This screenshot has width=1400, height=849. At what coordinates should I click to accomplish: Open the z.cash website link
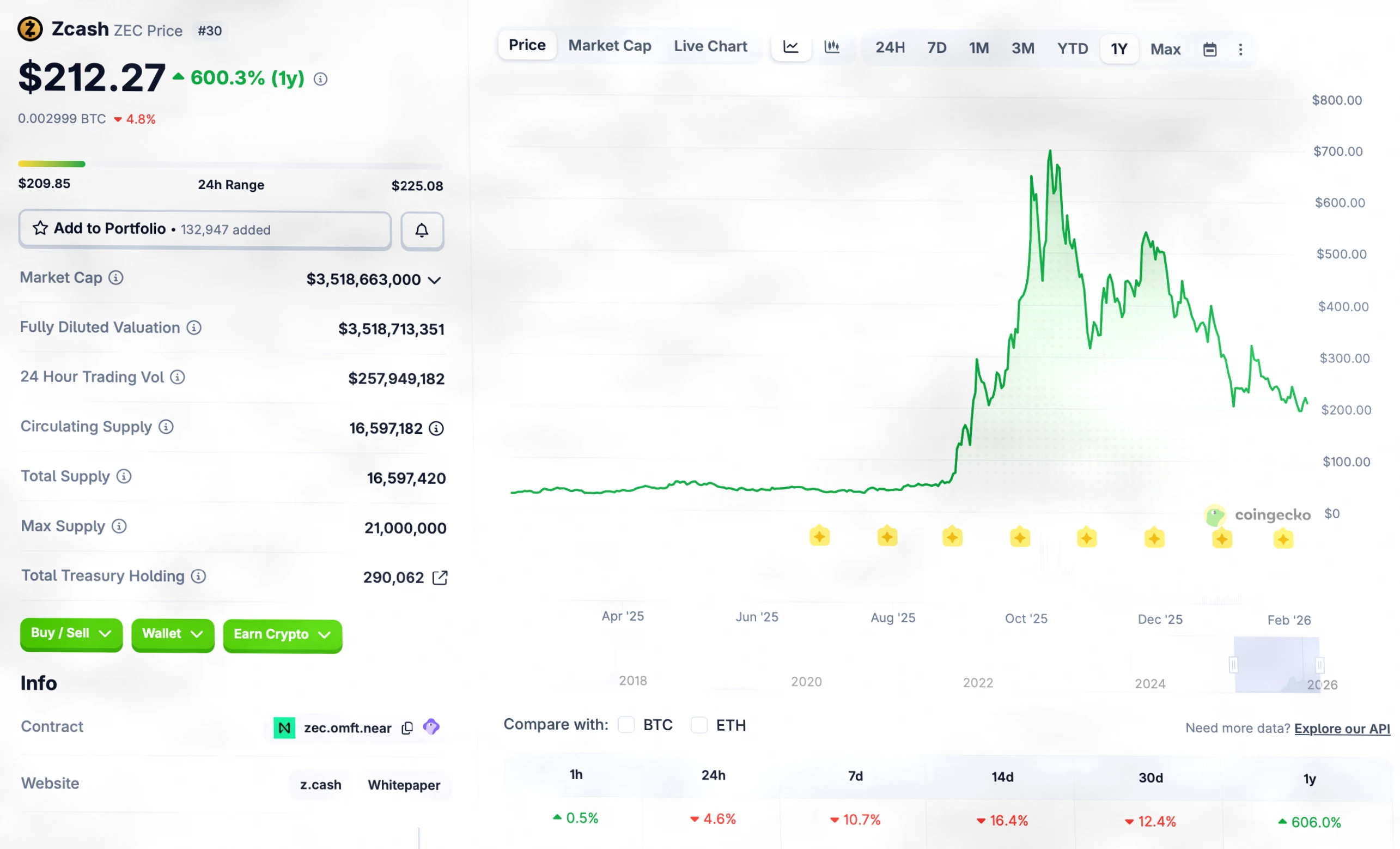click(x=320, y=785)
